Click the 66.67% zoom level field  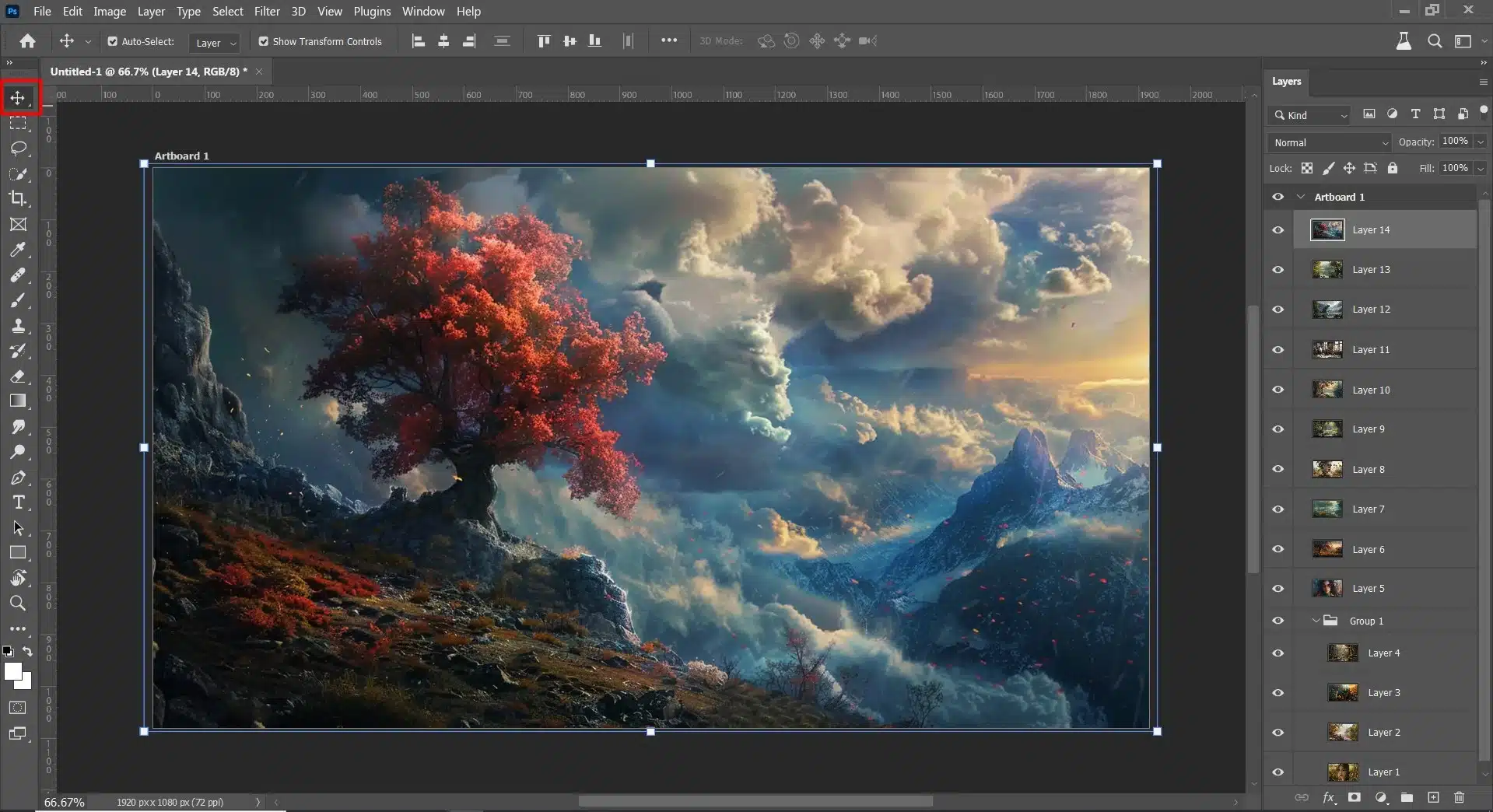click(x=65, y=802)
